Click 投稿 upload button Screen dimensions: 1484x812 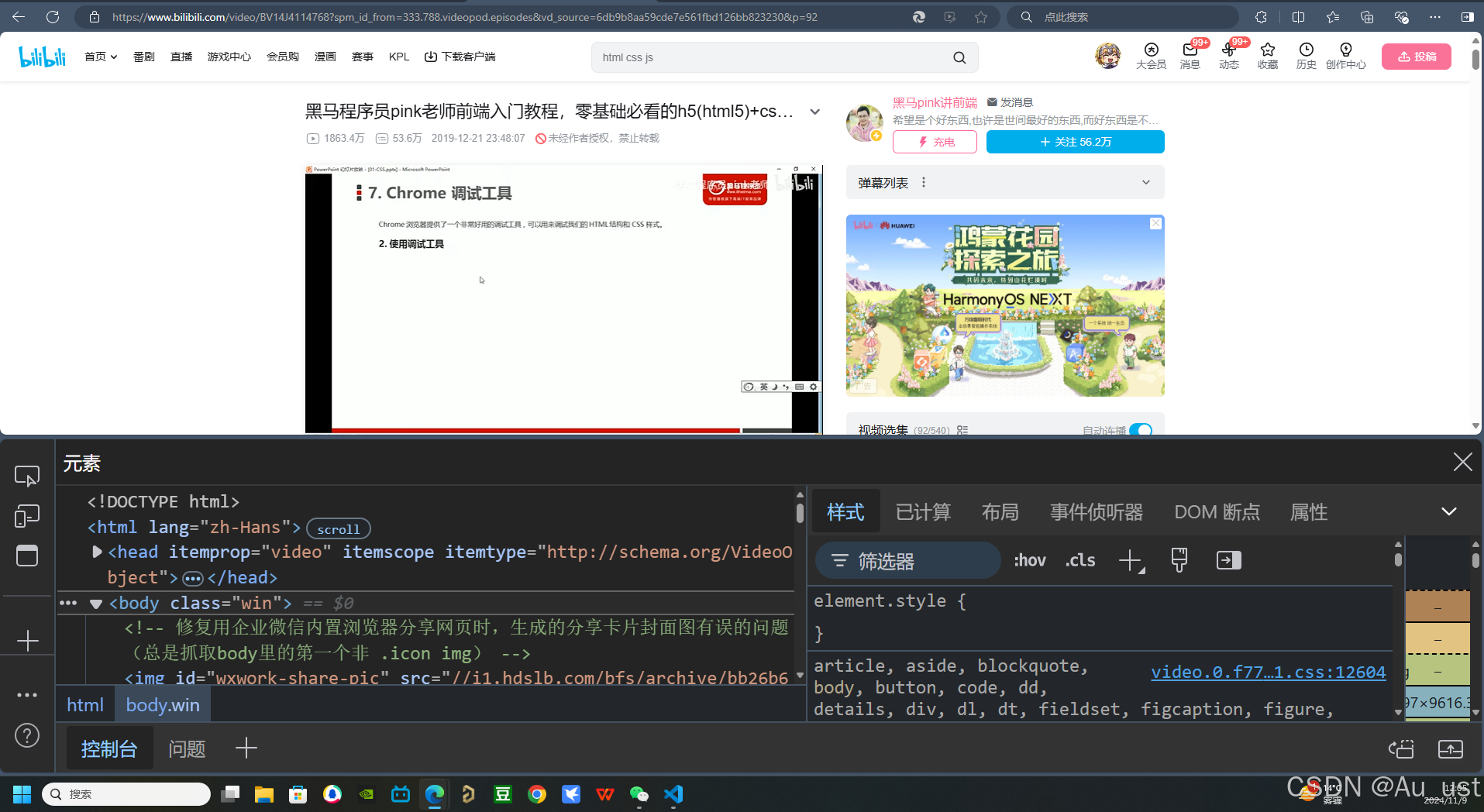pos(1417,57)
